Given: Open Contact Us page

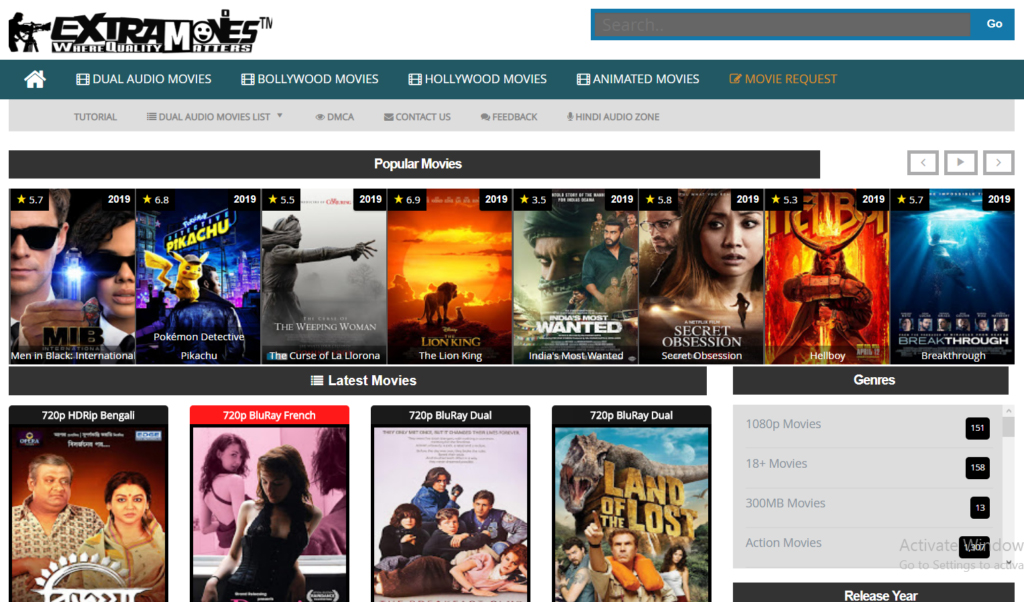Looking at the screenshot, I should click(x=417, y=117).
